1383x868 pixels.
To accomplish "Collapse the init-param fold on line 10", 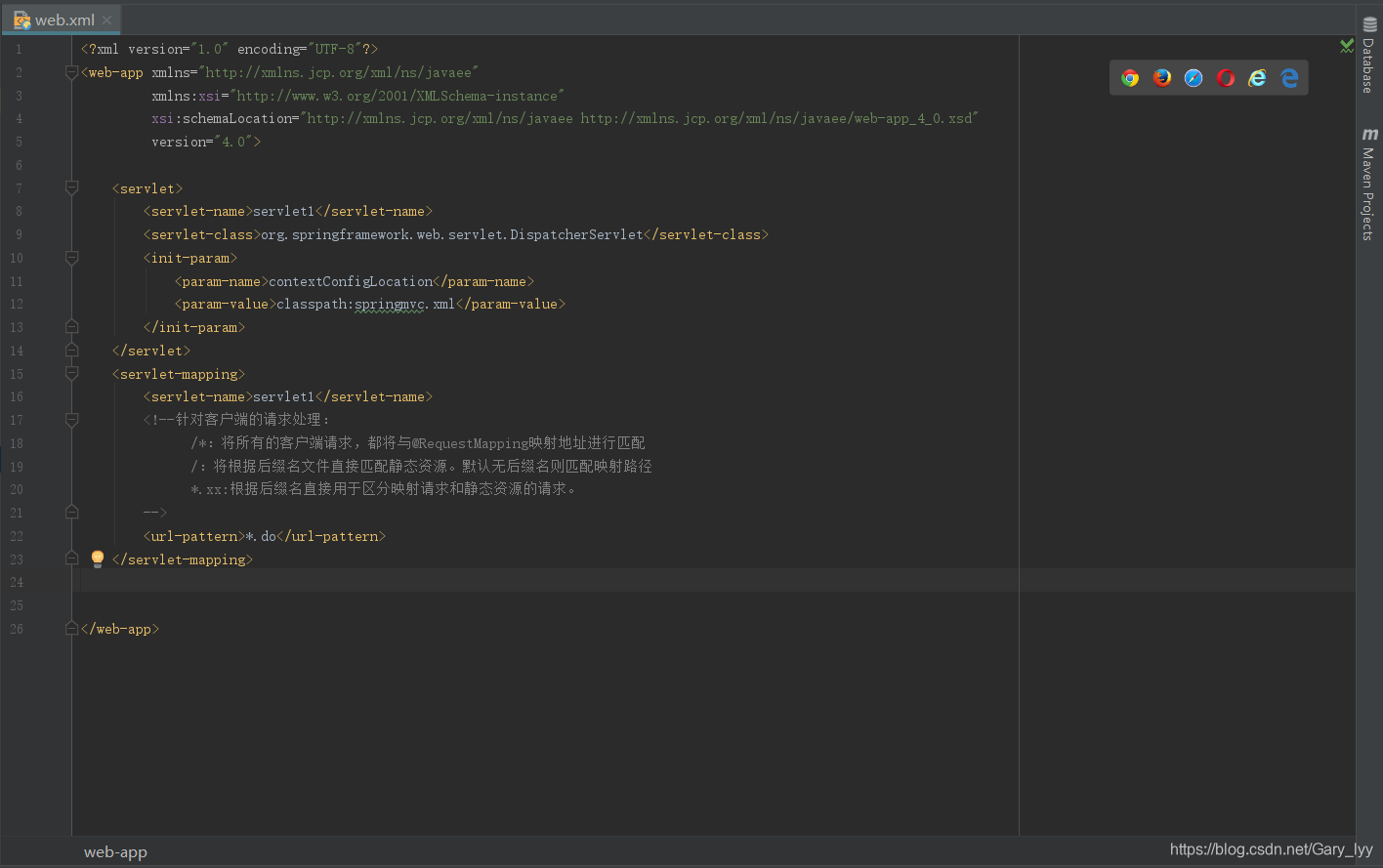I will 71,258.
